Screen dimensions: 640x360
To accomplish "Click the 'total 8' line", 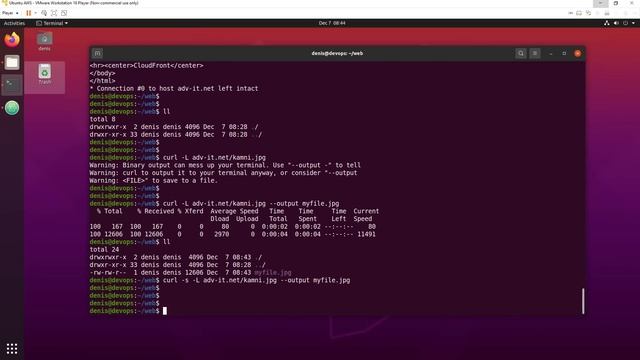I will tap(102, 119).
